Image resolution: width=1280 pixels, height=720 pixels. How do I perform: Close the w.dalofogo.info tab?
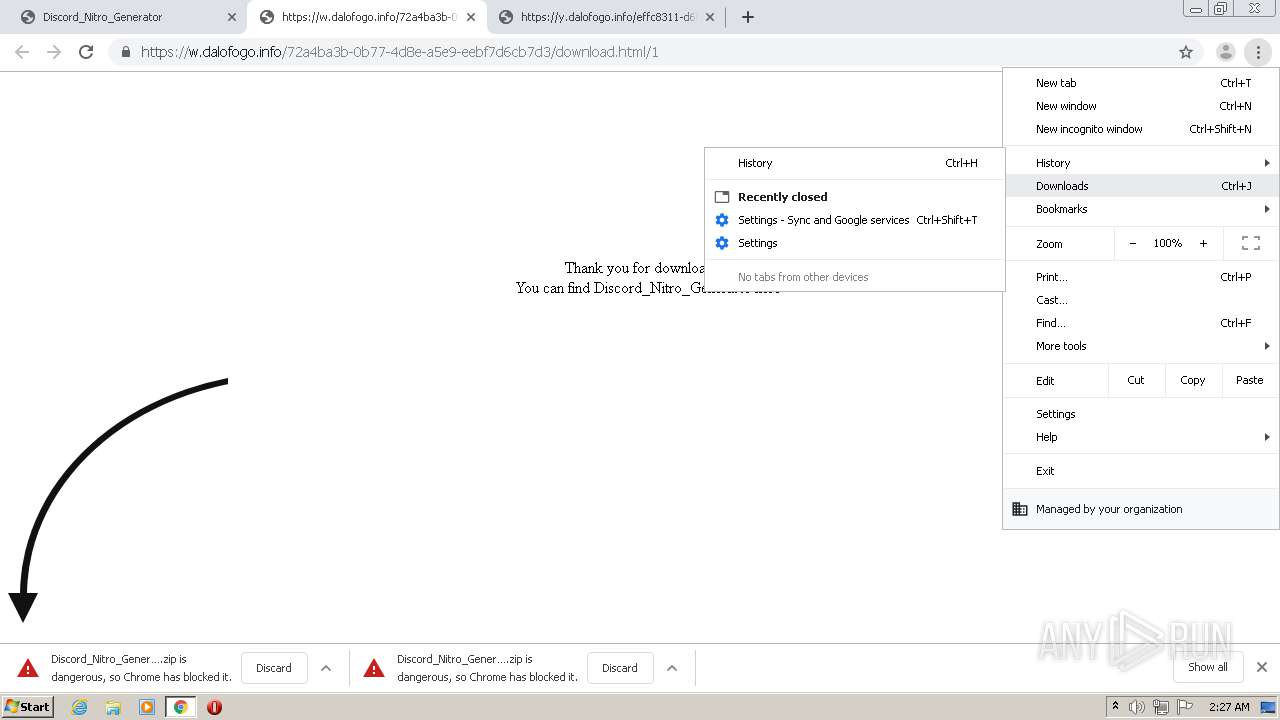click(x=470, y=17)
